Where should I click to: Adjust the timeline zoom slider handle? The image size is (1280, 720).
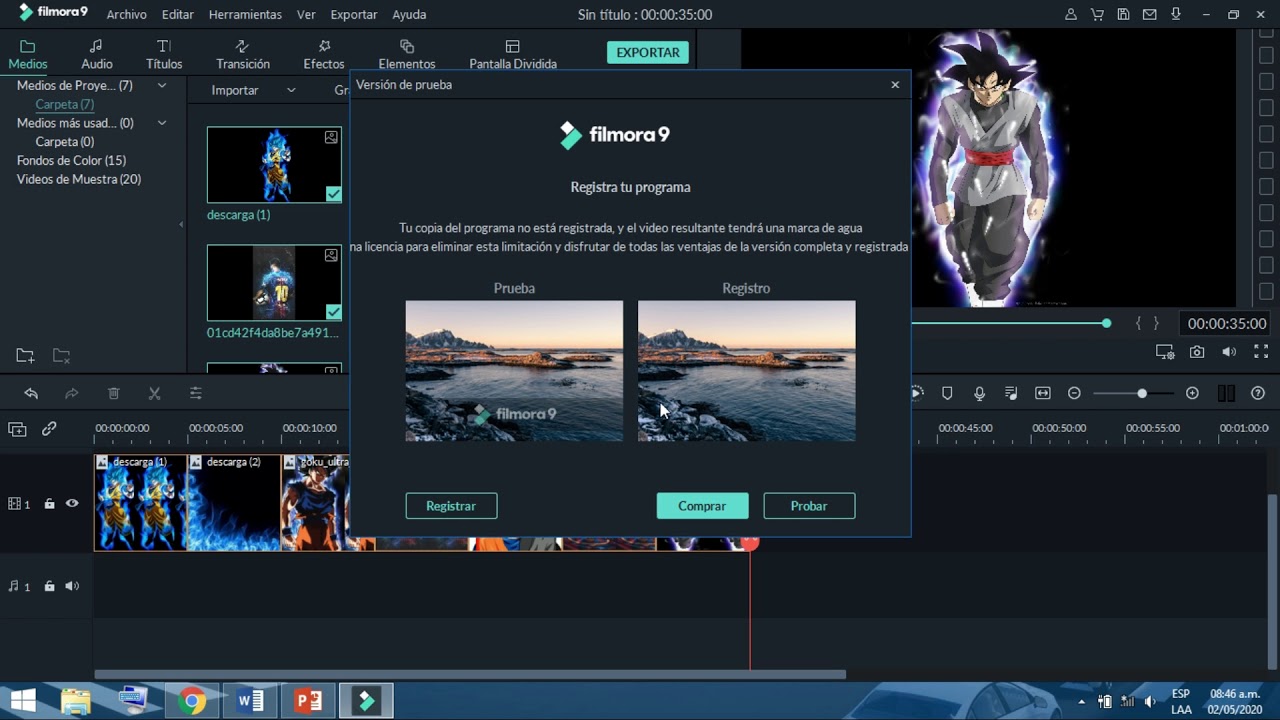click(1141, 393)
